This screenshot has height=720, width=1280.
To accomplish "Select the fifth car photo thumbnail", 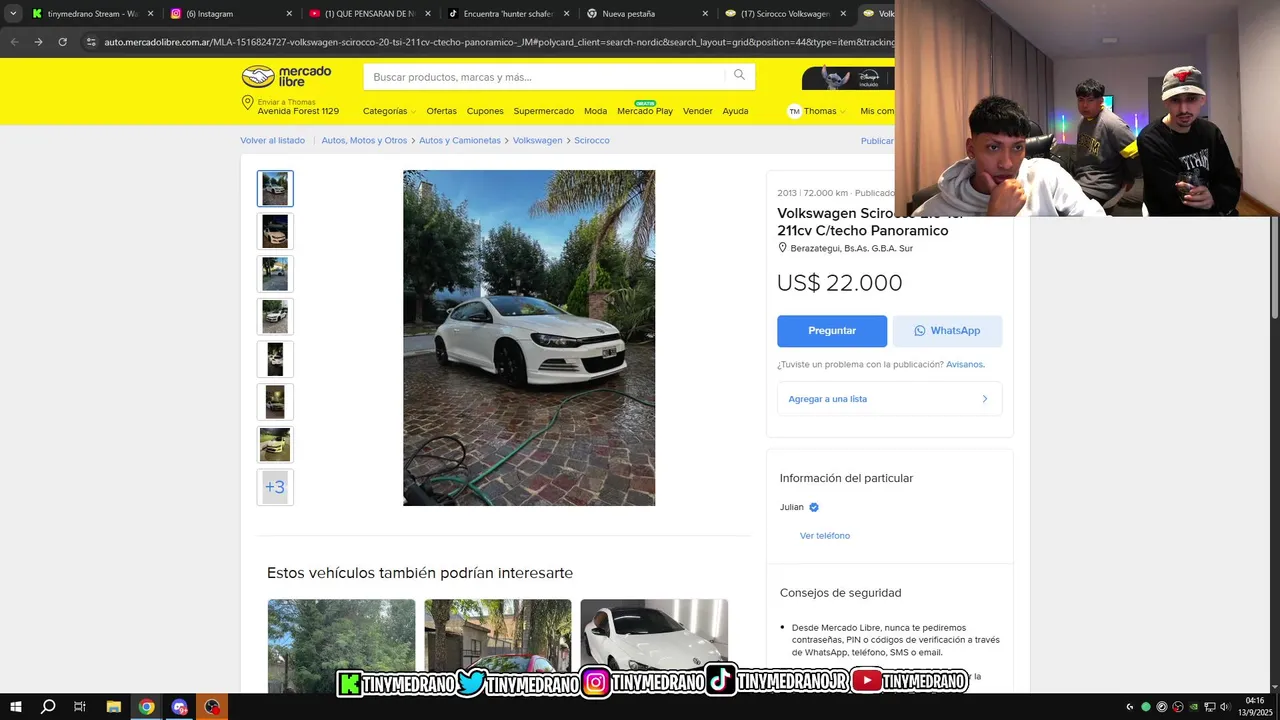I will tap(275, 359).
